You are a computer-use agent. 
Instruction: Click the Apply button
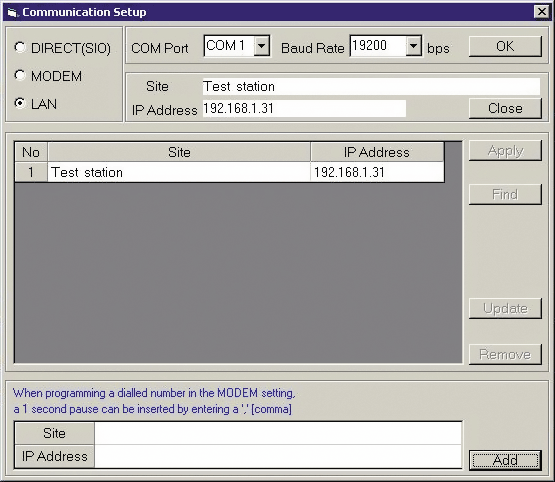[505, 151]
